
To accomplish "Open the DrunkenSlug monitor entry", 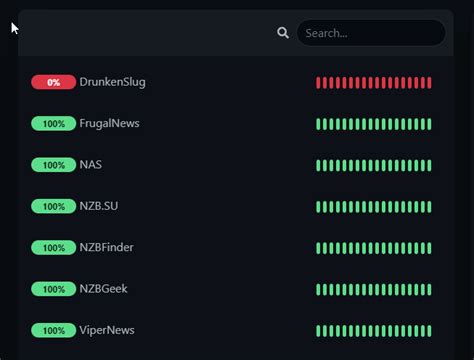I will [x=236, y=82].
